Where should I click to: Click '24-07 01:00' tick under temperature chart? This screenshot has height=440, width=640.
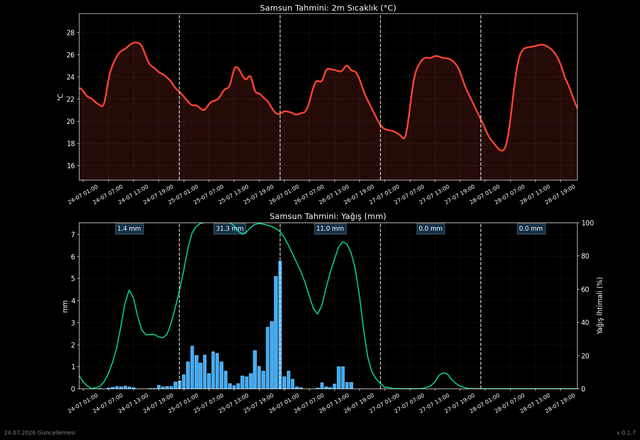83,195
